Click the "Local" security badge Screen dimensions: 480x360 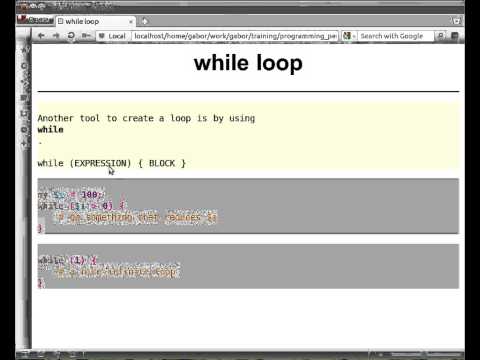point(112,36)
